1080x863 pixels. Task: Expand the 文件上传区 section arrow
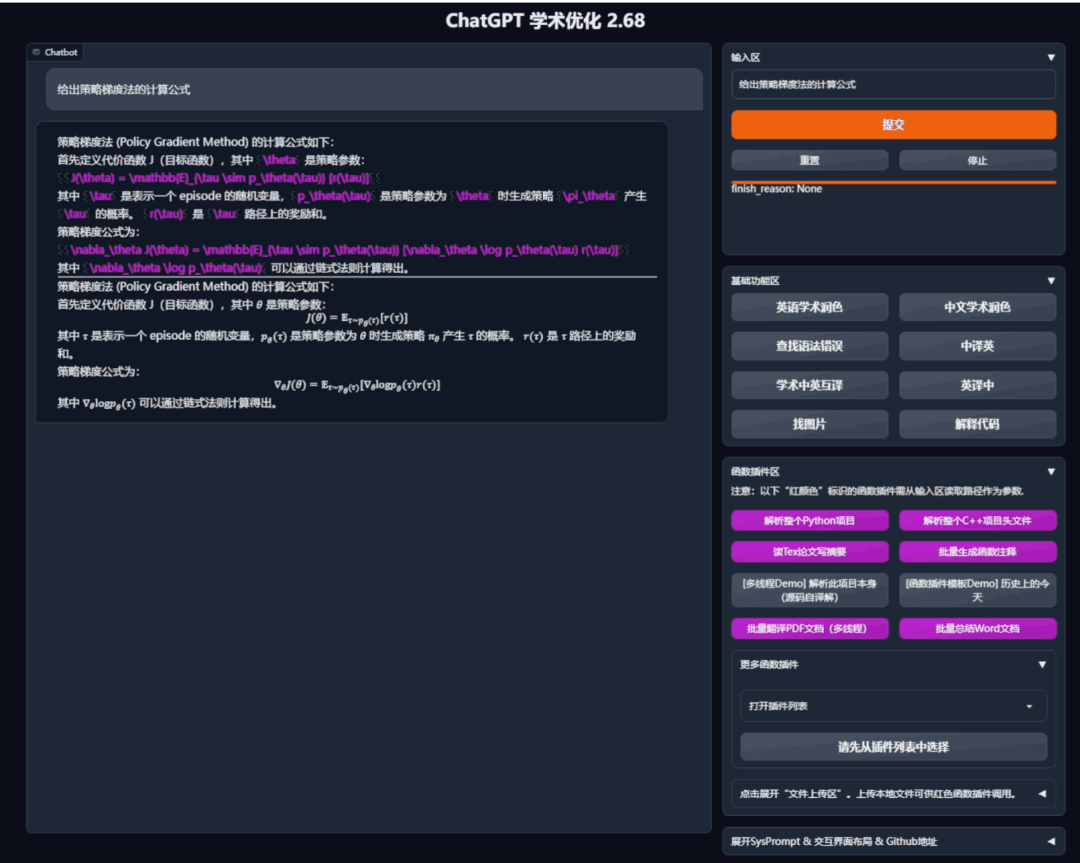[x=1042, y=794]
